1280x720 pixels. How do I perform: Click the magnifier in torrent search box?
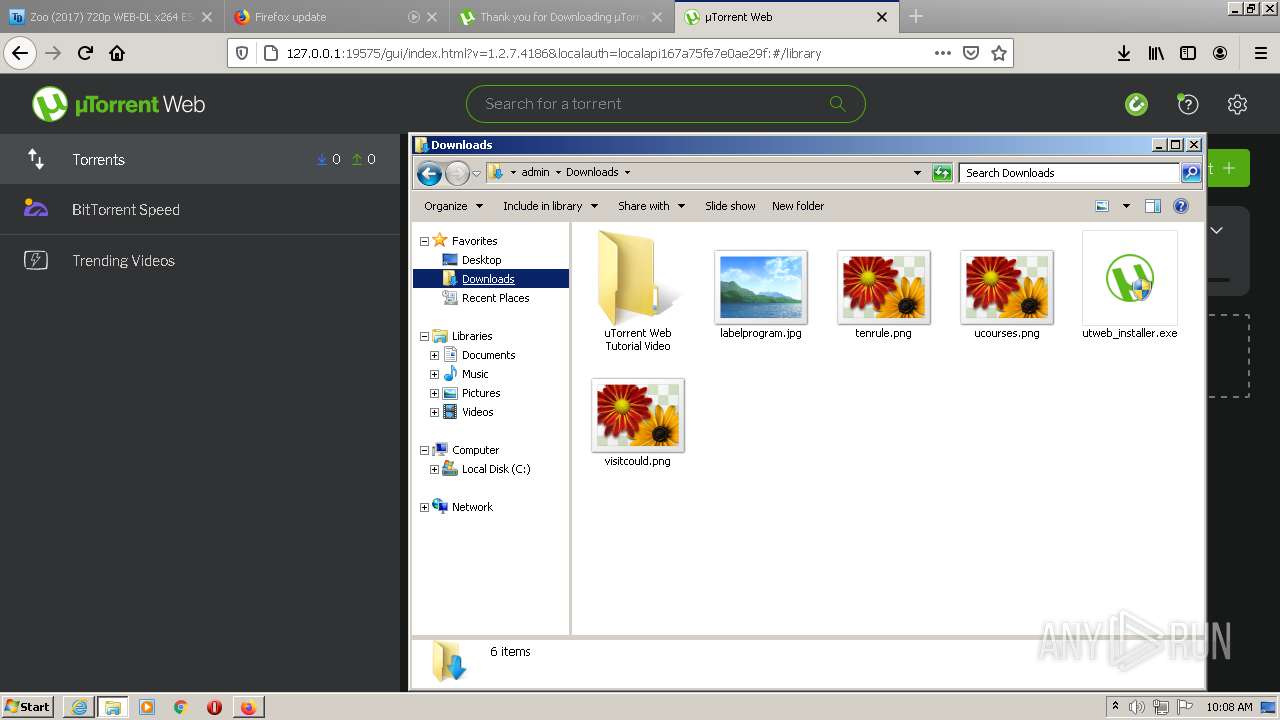837,104
